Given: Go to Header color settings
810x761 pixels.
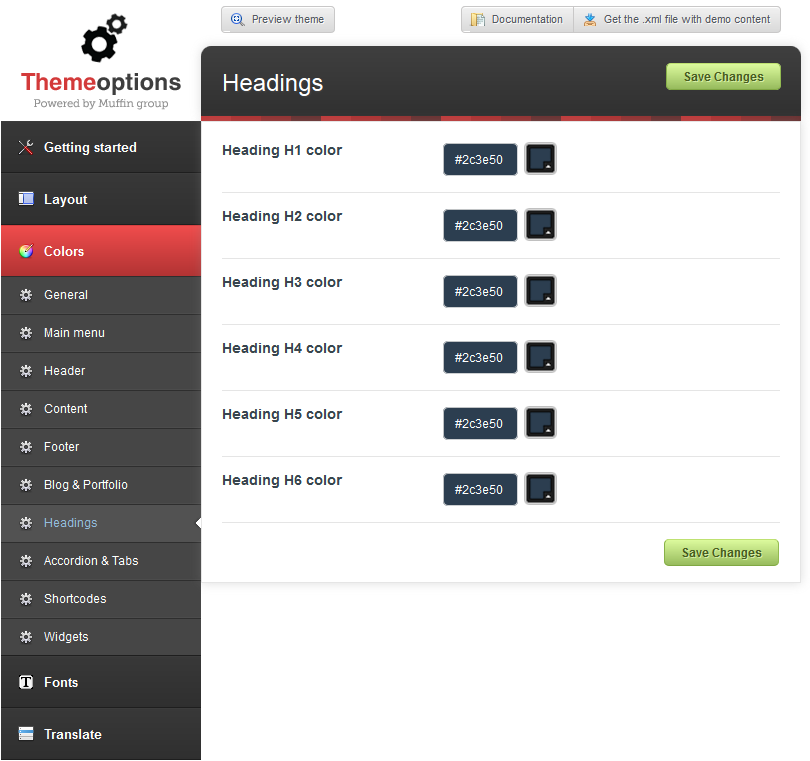Looking at the screenshot, I should click(101, 371).
